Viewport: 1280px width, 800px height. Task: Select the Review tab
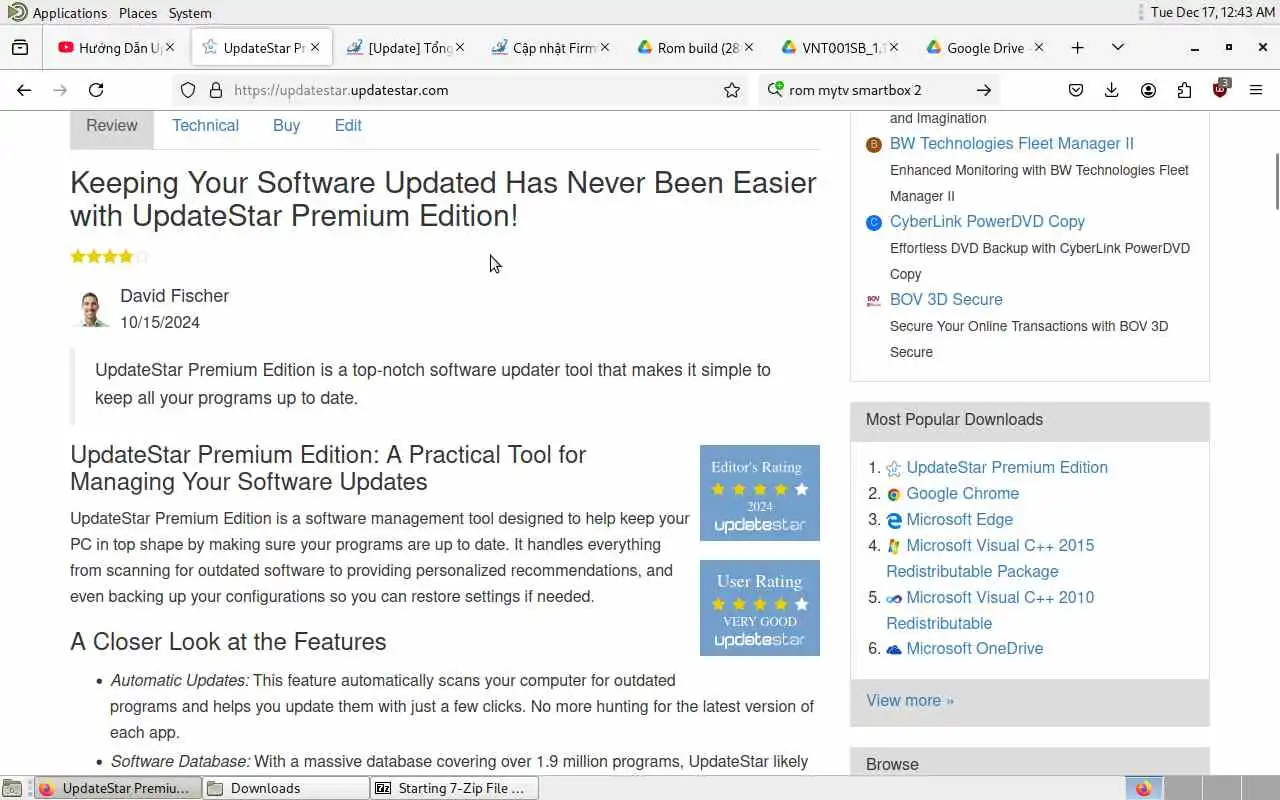111,126
